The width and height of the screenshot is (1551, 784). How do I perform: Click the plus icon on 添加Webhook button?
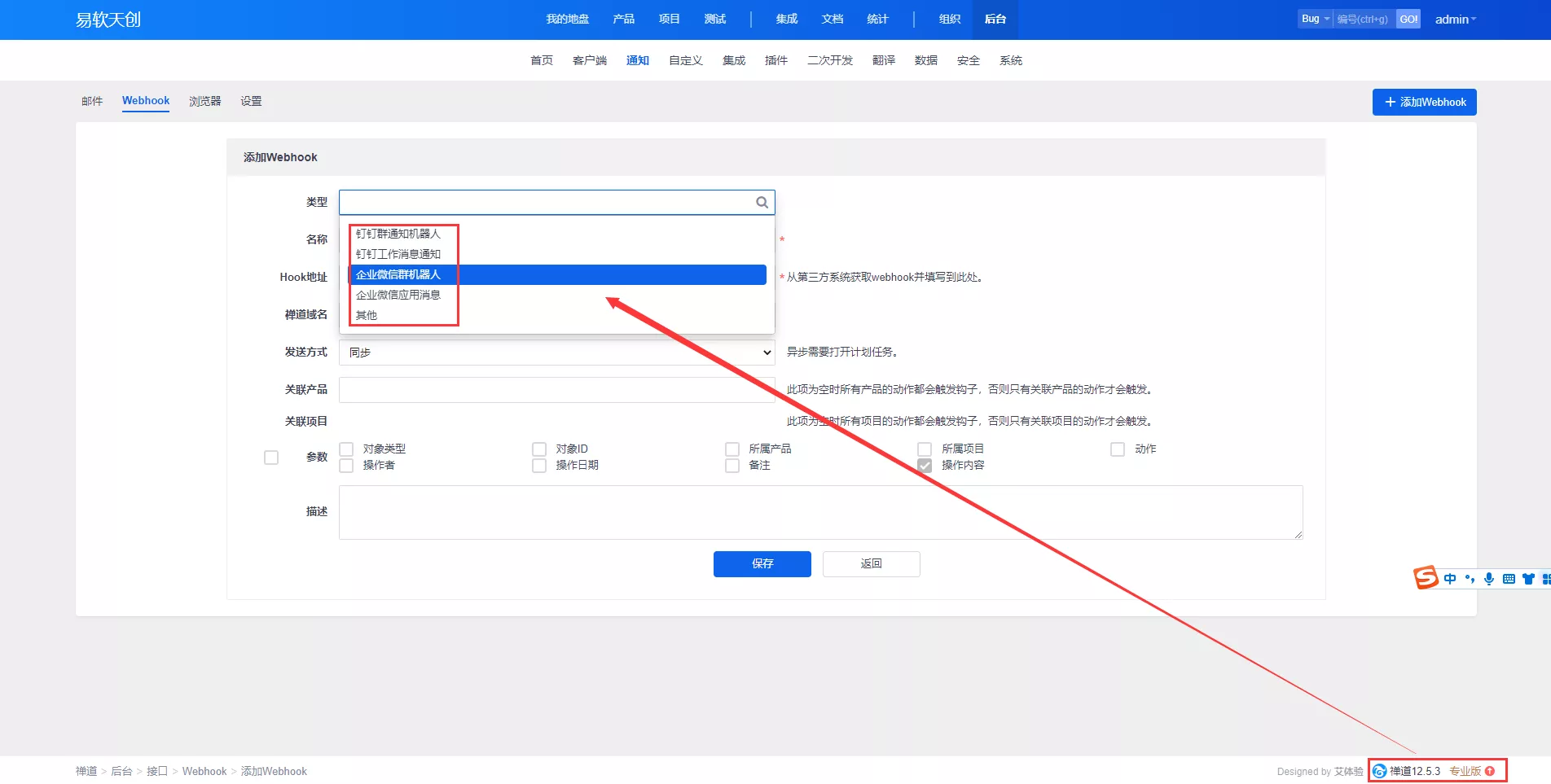tap(1391, 102)
